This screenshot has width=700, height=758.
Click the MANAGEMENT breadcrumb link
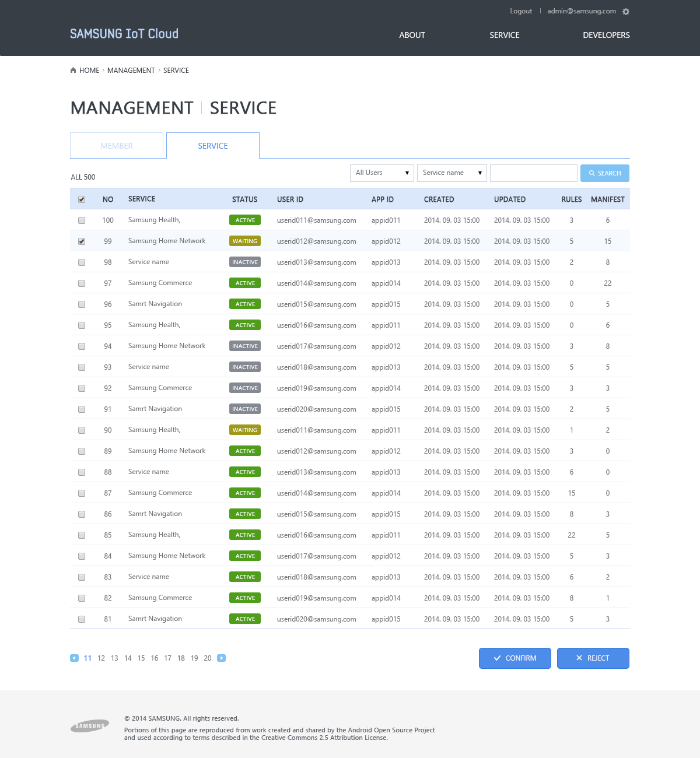(x=131, y=71)
